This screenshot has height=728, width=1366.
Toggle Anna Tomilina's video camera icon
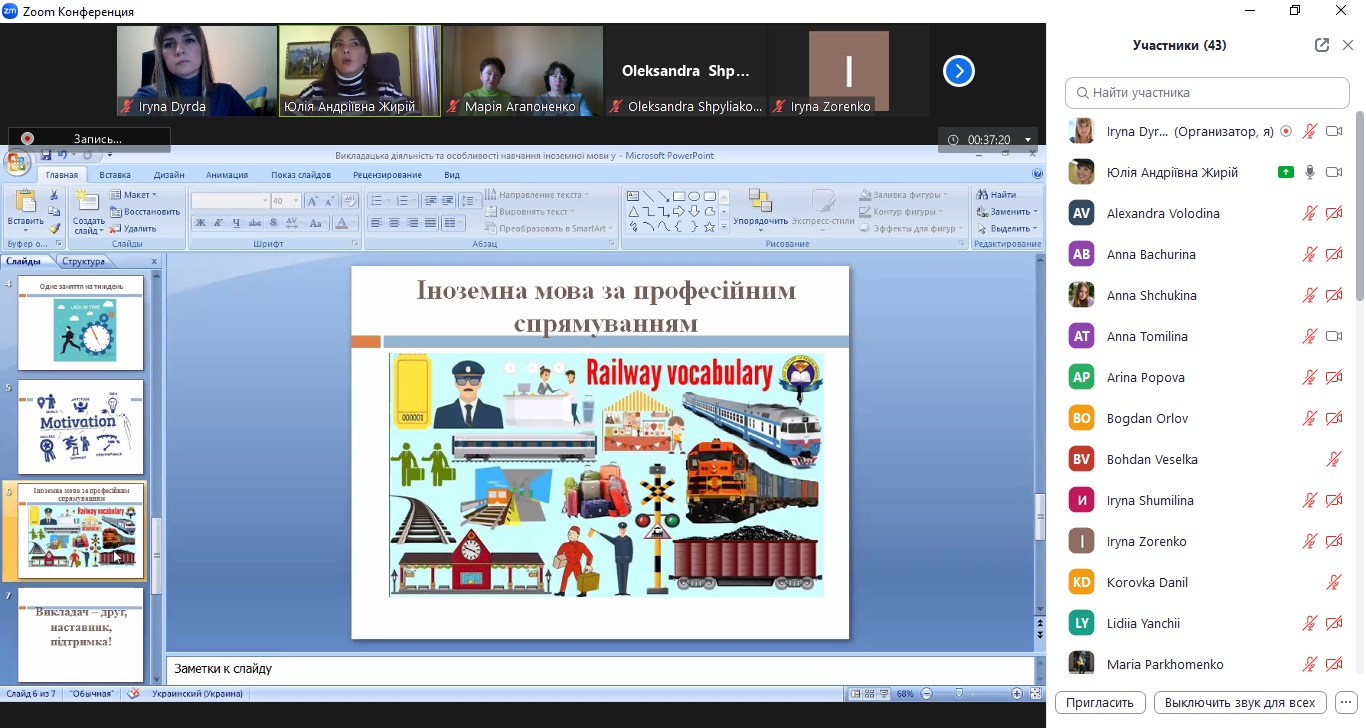tap(1333, 336)
